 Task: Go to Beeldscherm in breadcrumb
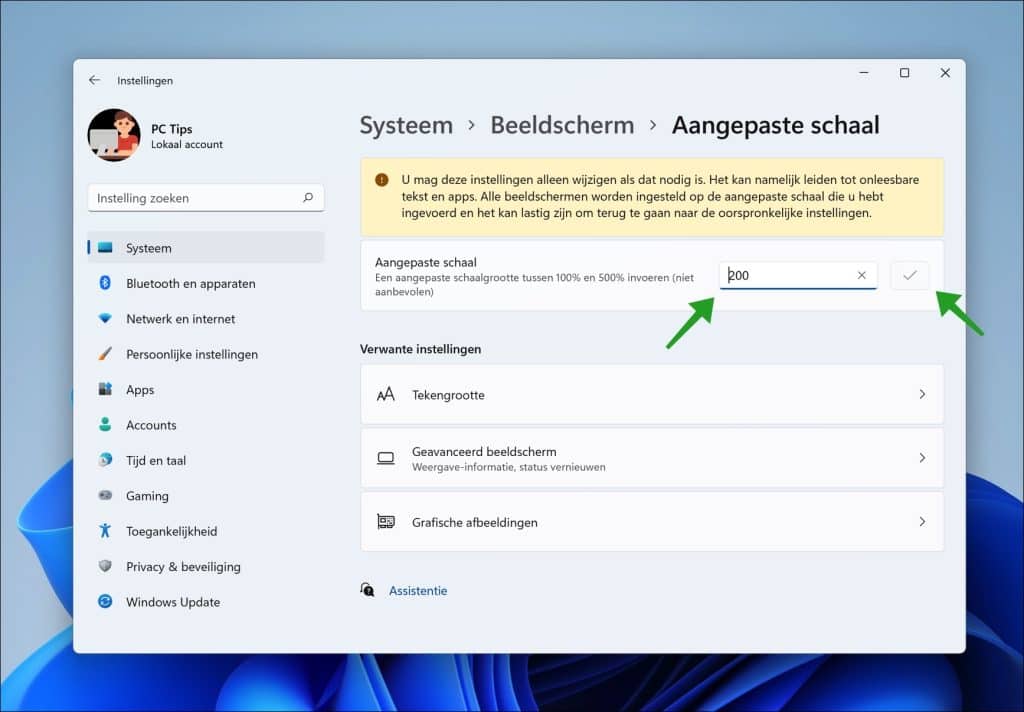(562, 125)
